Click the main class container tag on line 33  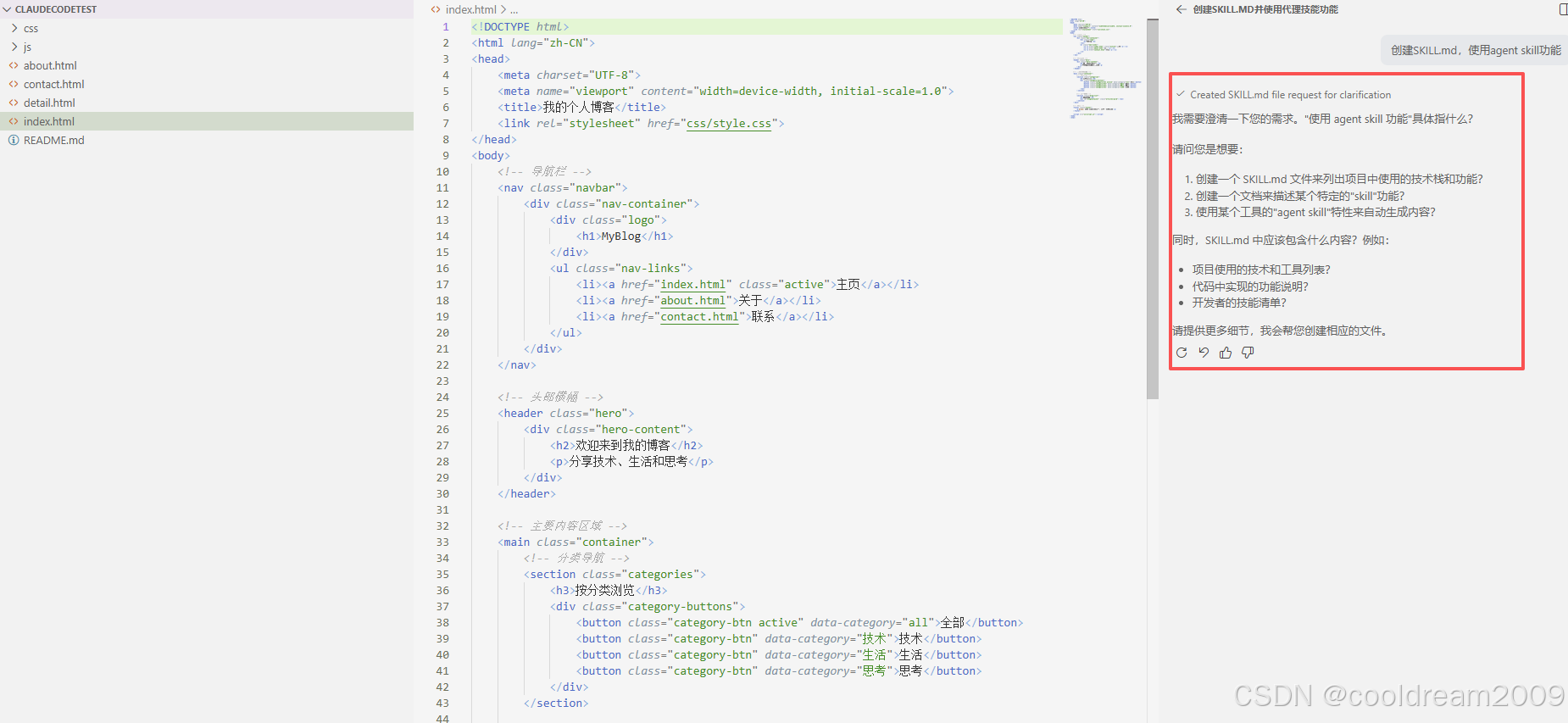click(x=575, y=542)
